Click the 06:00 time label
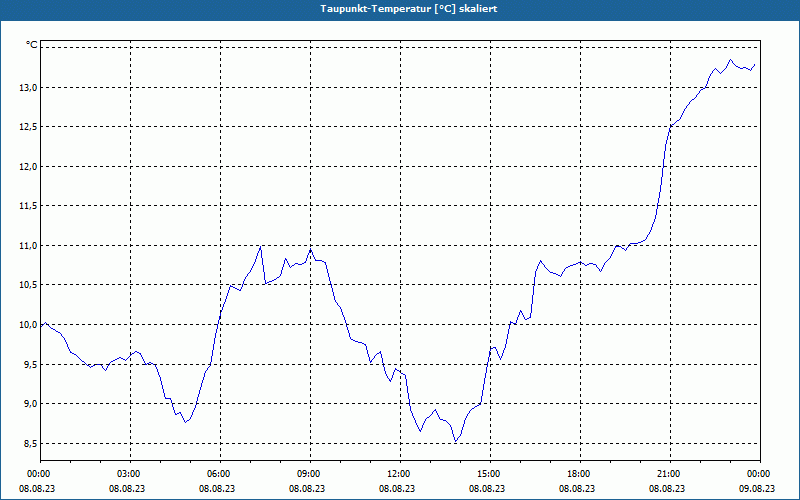Screen dimensions: 800x500 [x=220, y=474]
